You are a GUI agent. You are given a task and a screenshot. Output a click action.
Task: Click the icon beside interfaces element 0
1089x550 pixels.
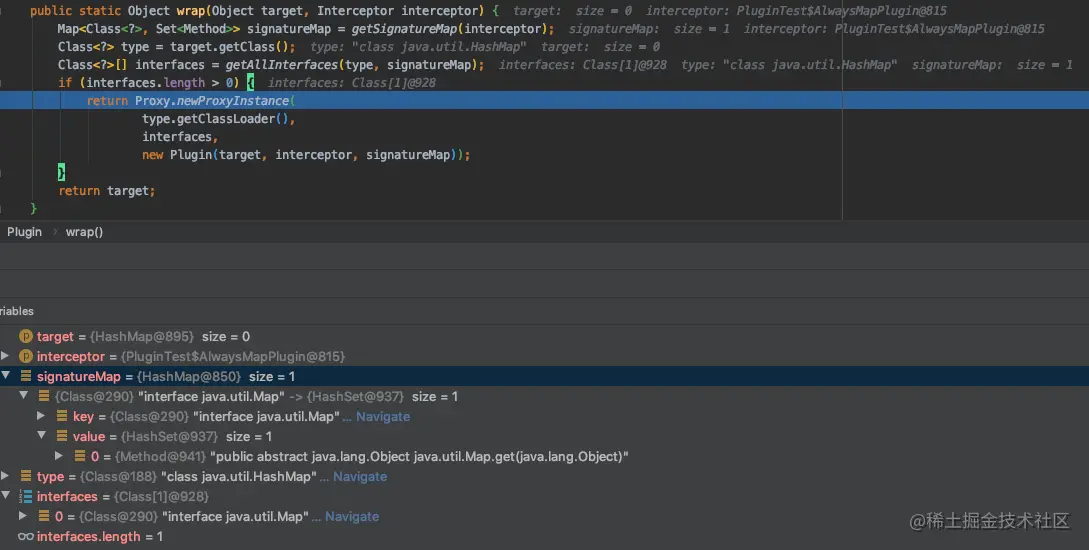coord(44,517)
